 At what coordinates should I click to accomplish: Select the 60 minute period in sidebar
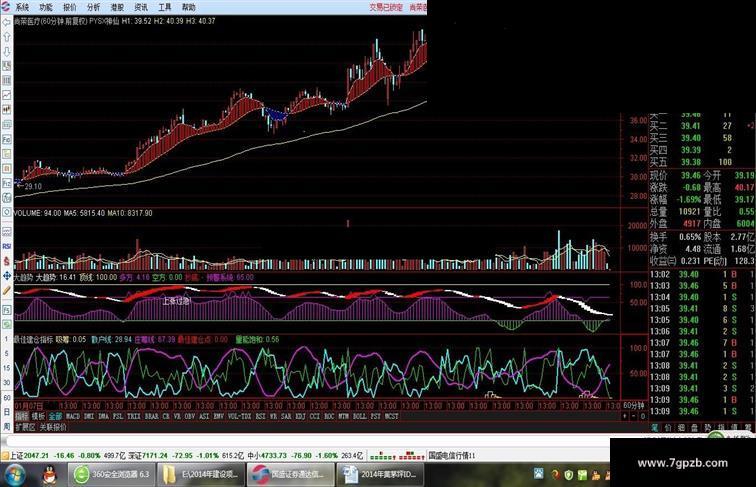pos(7,398)
